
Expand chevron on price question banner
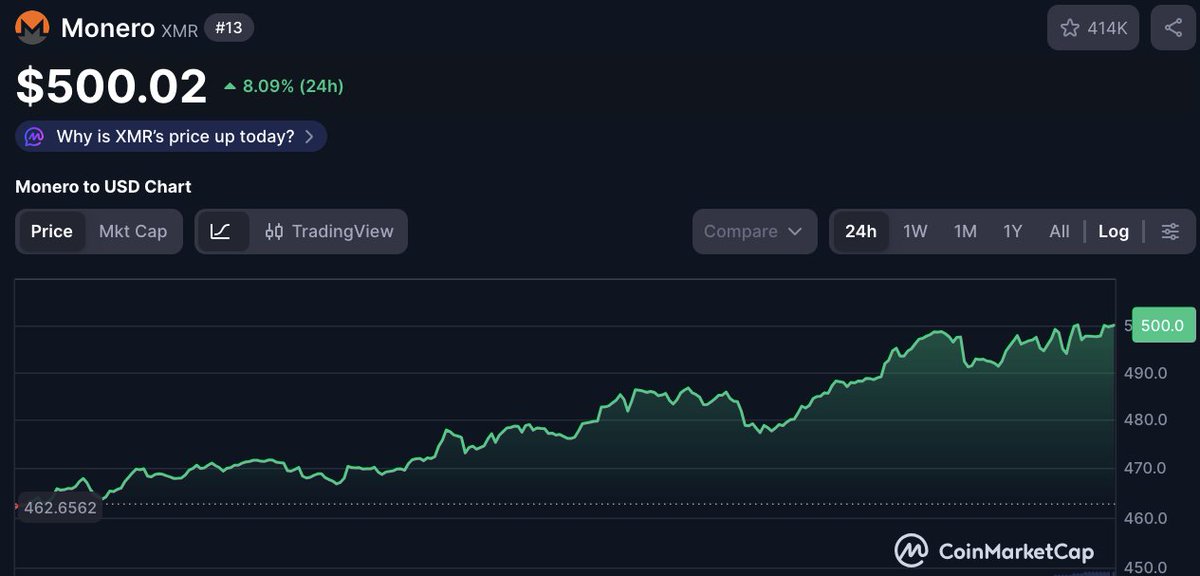pos(309,136)
